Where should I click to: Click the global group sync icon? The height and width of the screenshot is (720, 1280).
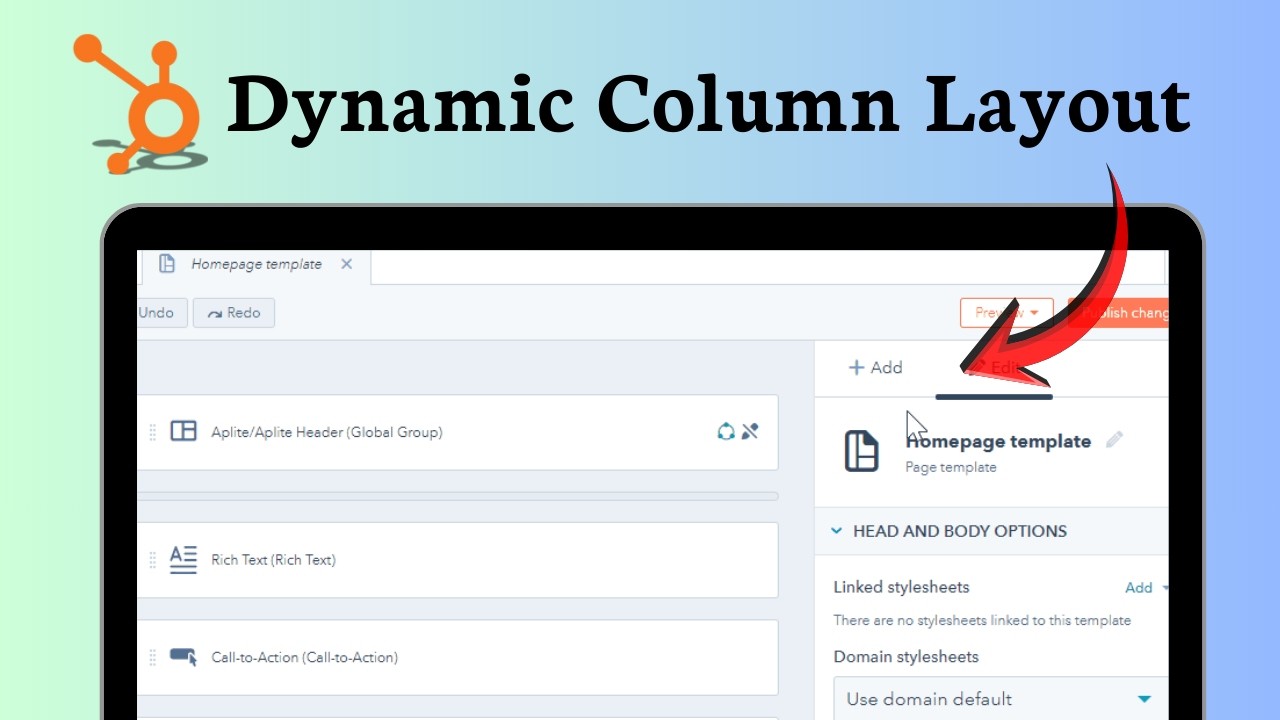tap(726, 431)
